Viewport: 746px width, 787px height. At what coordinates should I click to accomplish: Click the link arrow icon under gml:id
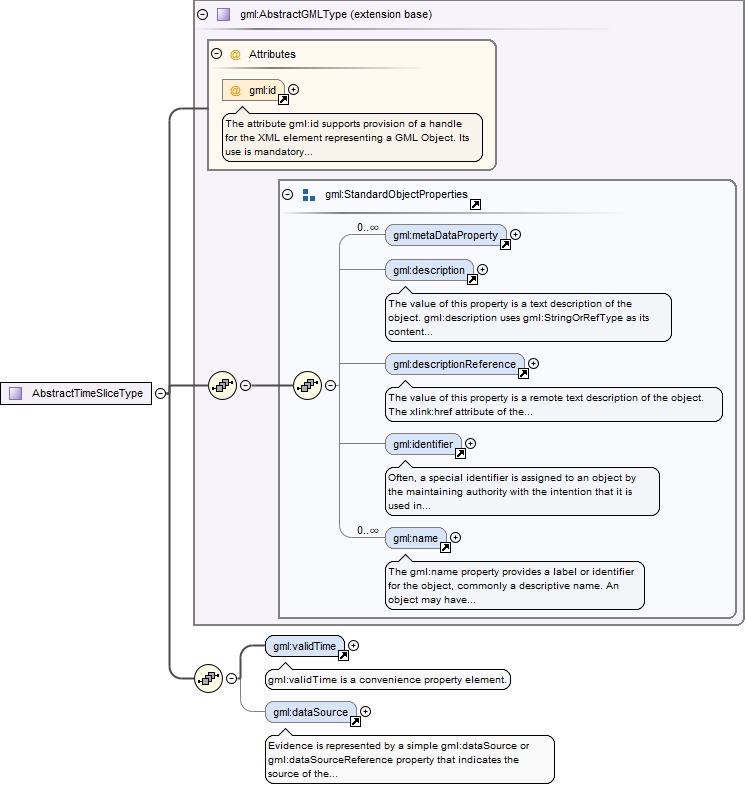coord(283,100)
